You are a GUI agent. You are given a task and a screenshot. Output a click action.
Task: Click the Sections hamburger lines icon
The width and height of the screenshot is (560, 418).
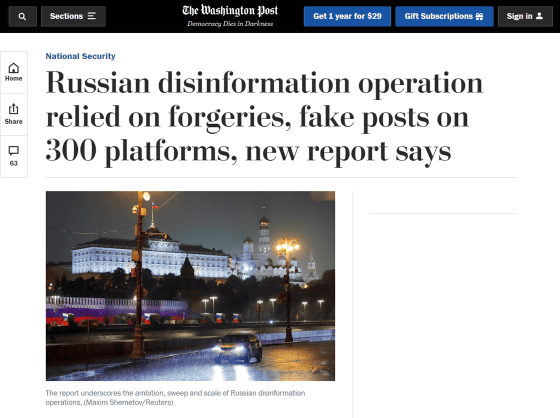(x=92, y=16)
